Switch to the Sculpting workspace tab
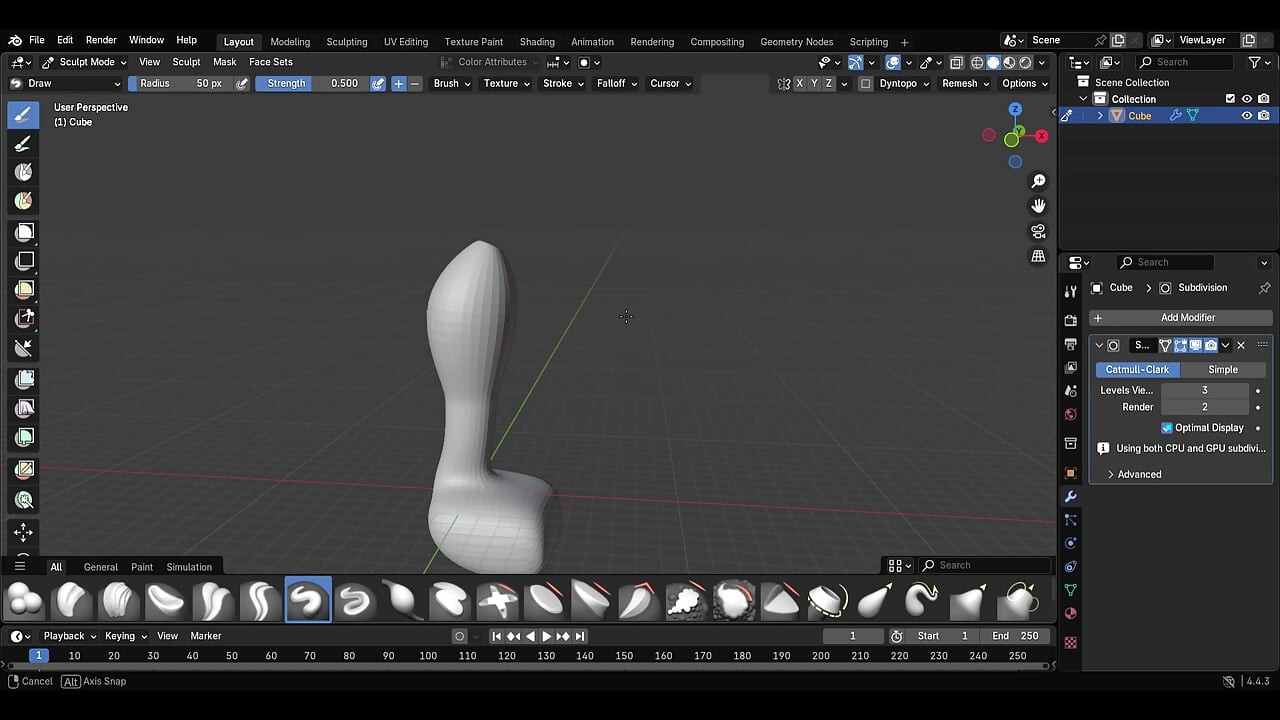The height and width of the screenshot is (720, 1280). [347, 42]
